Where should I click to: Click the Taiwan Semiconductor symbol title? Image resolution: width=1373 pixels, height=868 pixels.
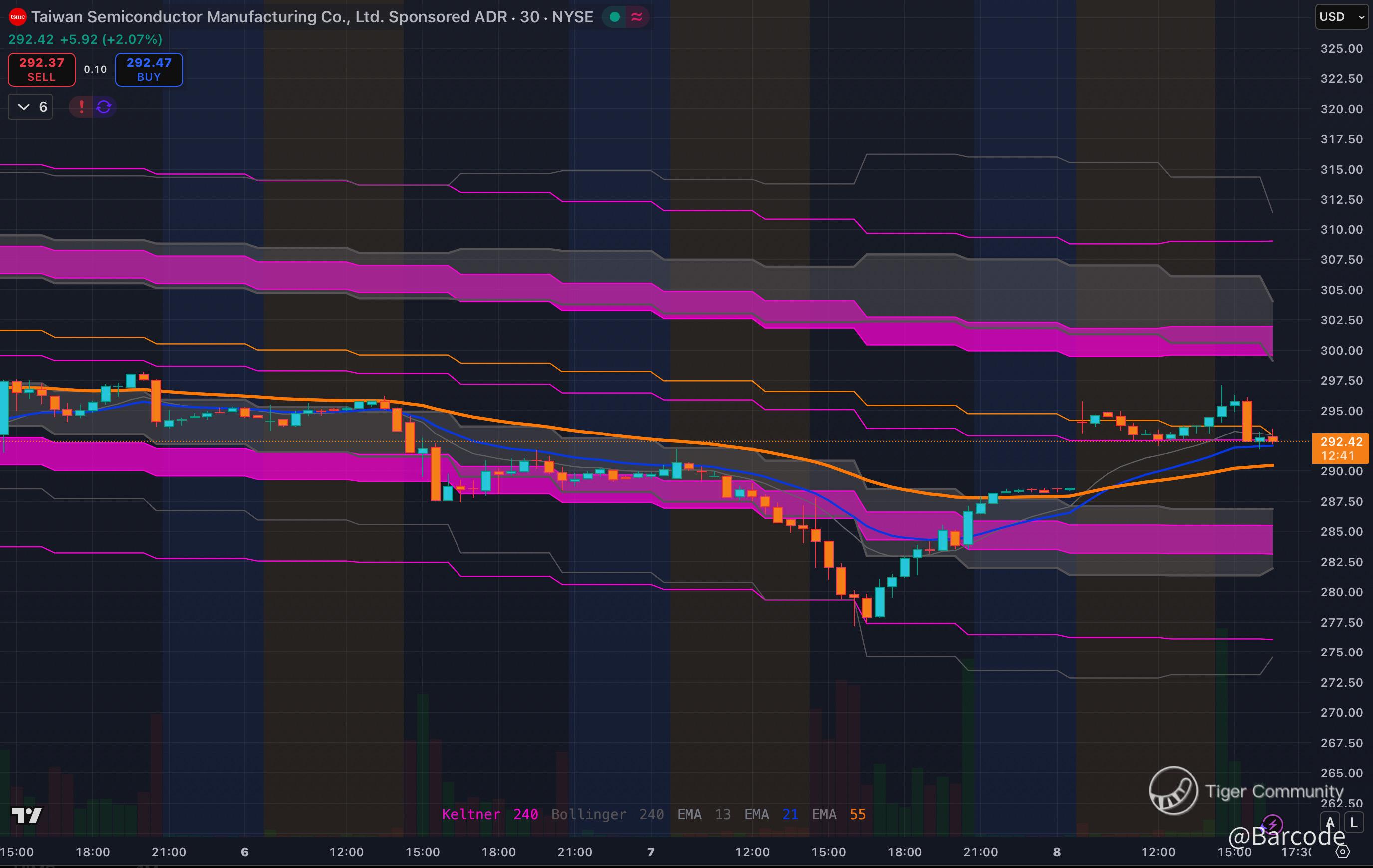268,17
